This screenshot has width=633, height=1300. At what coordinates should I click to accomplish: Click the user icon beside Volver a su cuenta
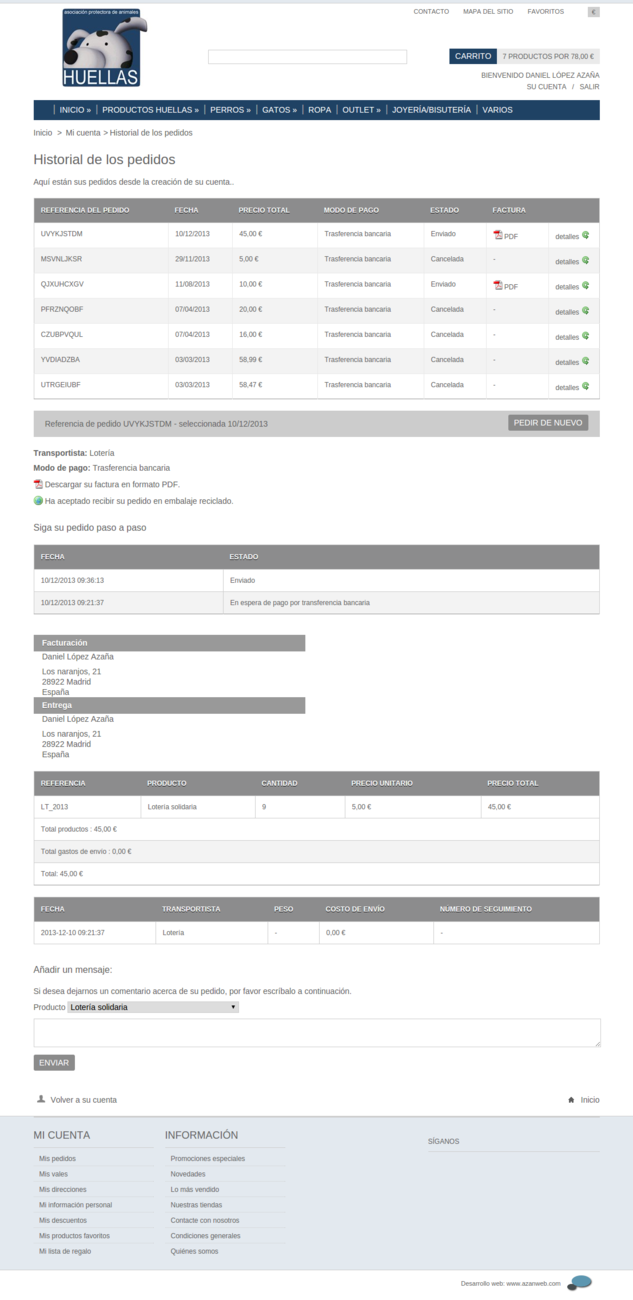(x=41, y=1098)
